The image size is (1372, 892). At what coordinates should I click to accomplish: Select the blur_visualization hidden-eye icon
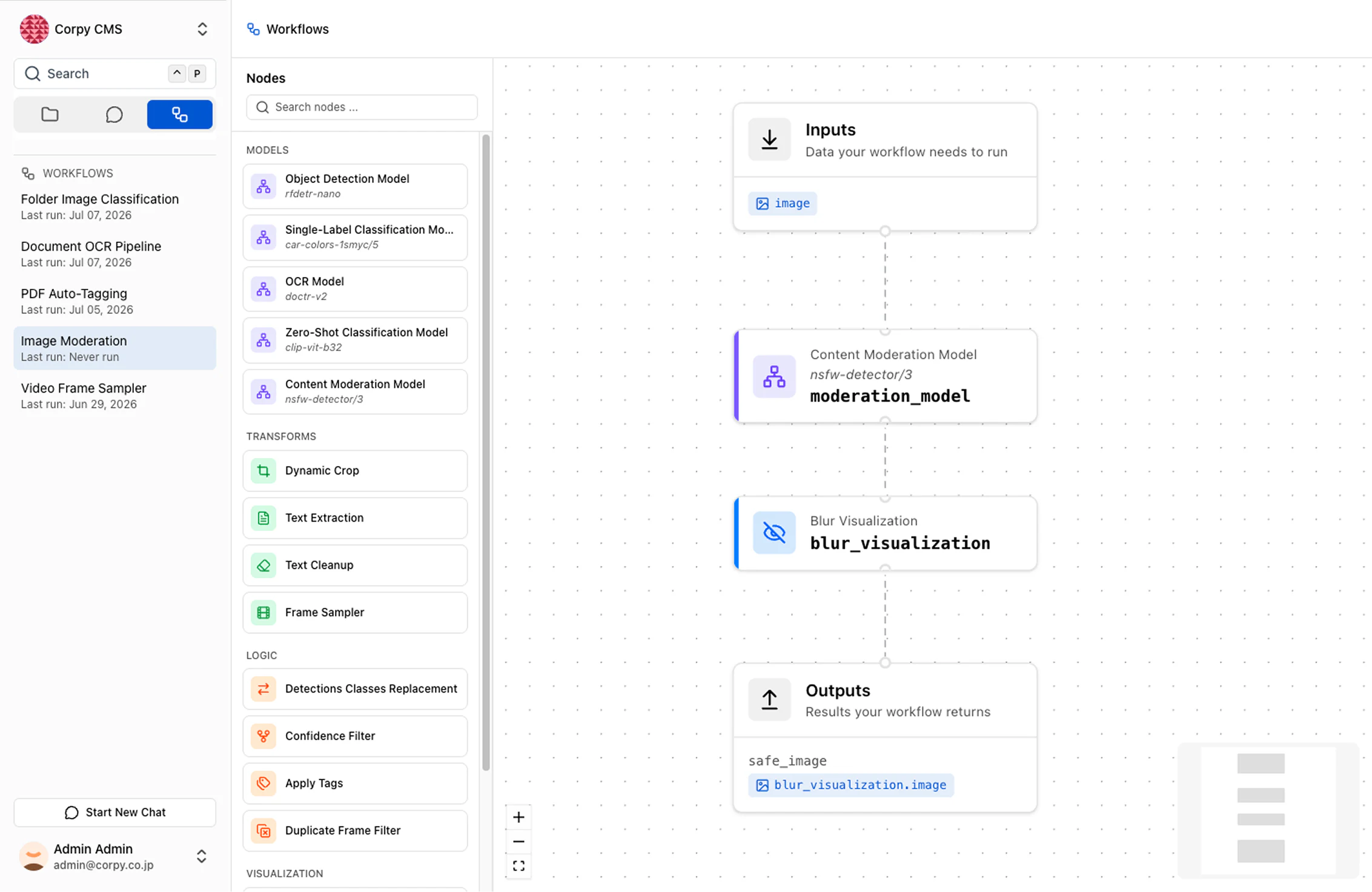coord(774,533)
